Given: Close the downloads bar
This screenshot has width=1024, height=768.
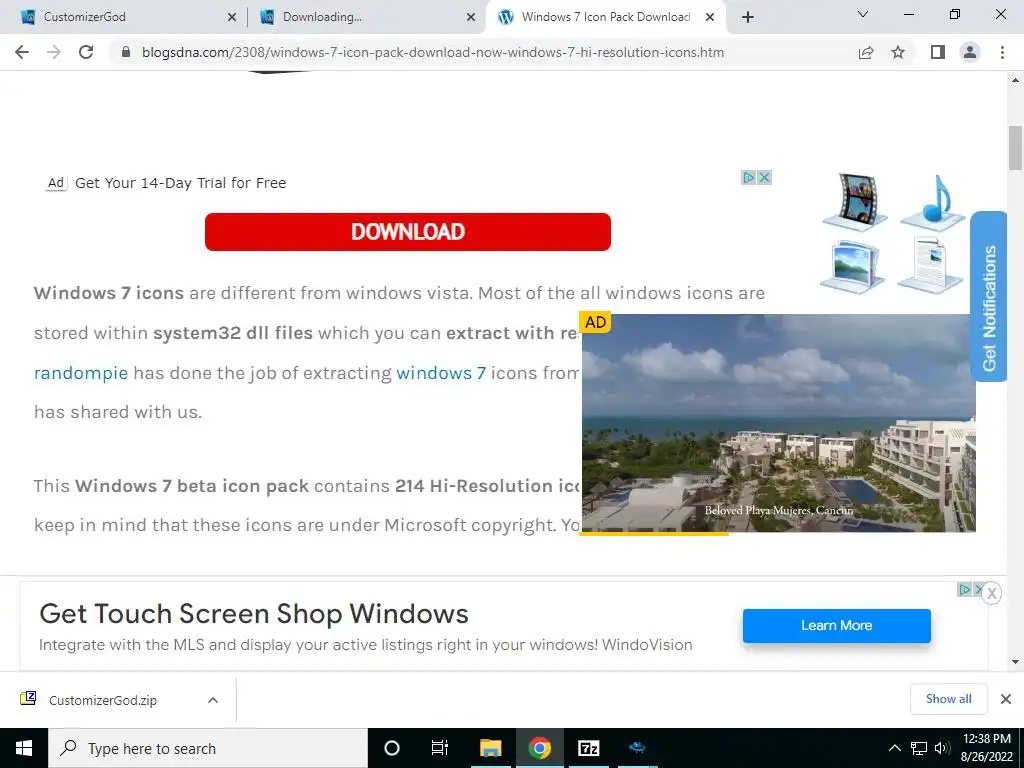Looking at the screenshot, I should tap(1006, 699).
